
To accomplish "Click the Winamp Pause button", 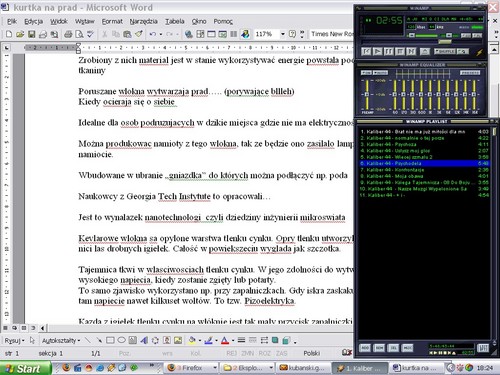I will pyautogui.click(x=389, y=51).
